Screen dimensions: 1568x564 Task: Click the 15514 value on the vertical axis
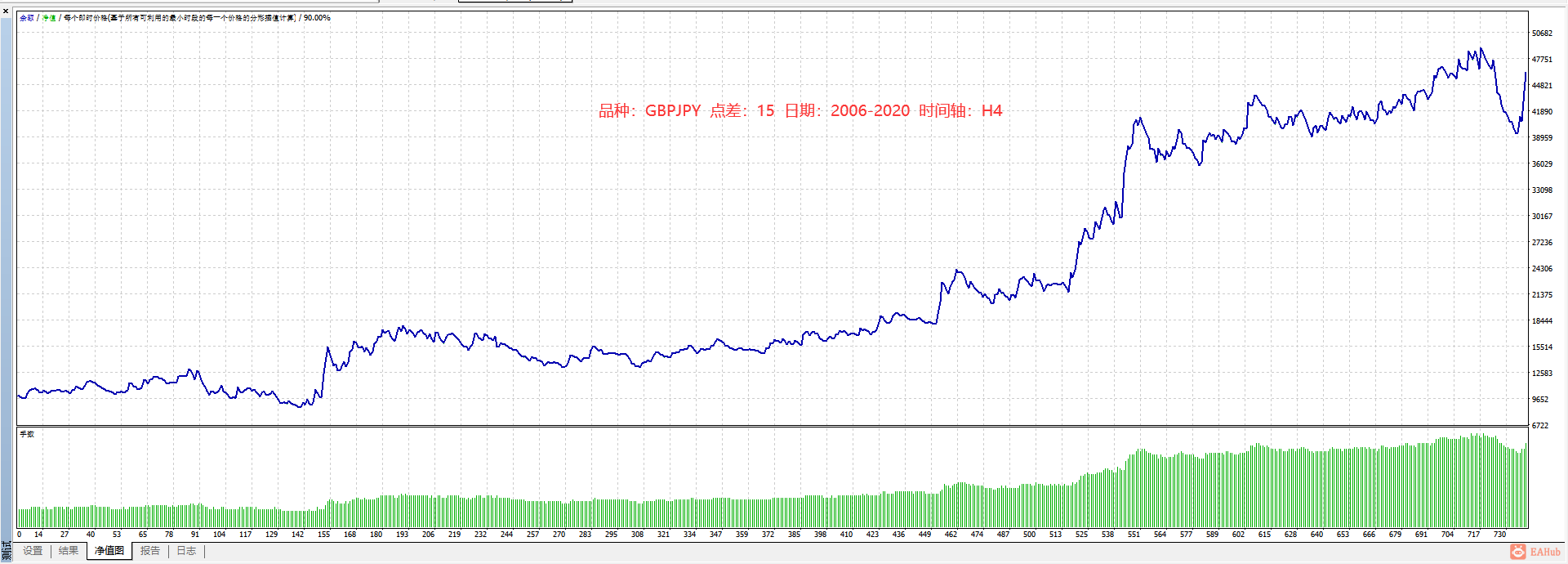tap(1542, 347)
